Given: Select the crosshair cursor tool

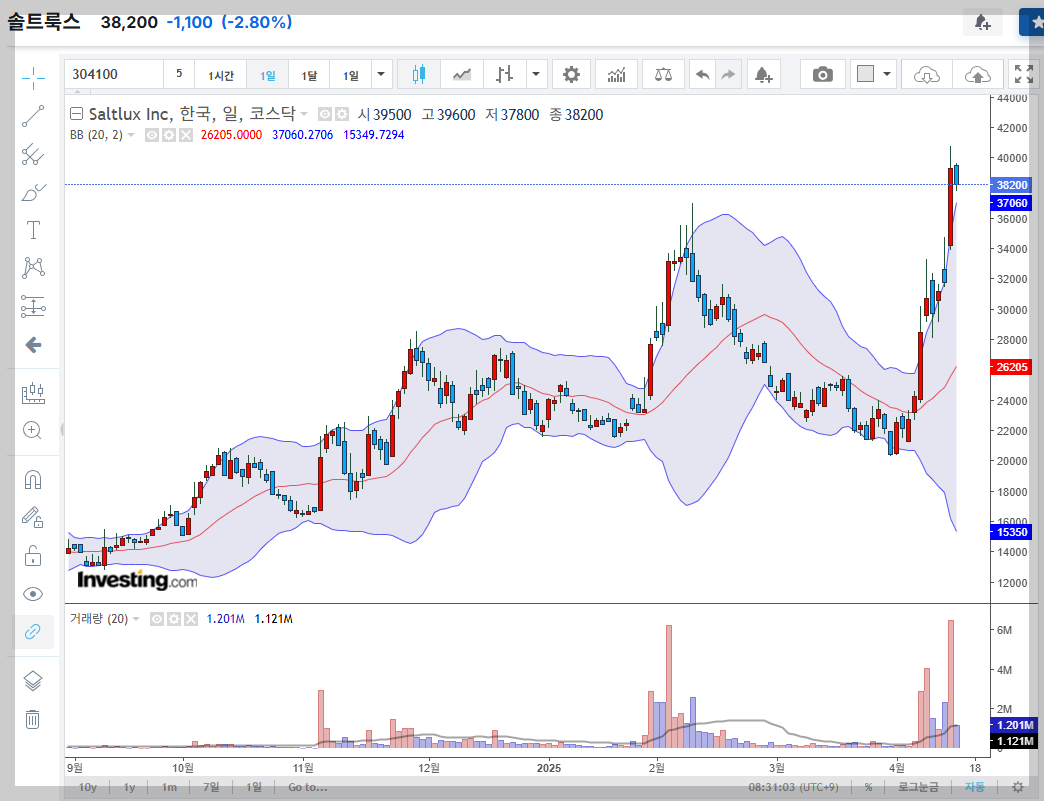Looking at the screenshot, I should tap(33, 78).
